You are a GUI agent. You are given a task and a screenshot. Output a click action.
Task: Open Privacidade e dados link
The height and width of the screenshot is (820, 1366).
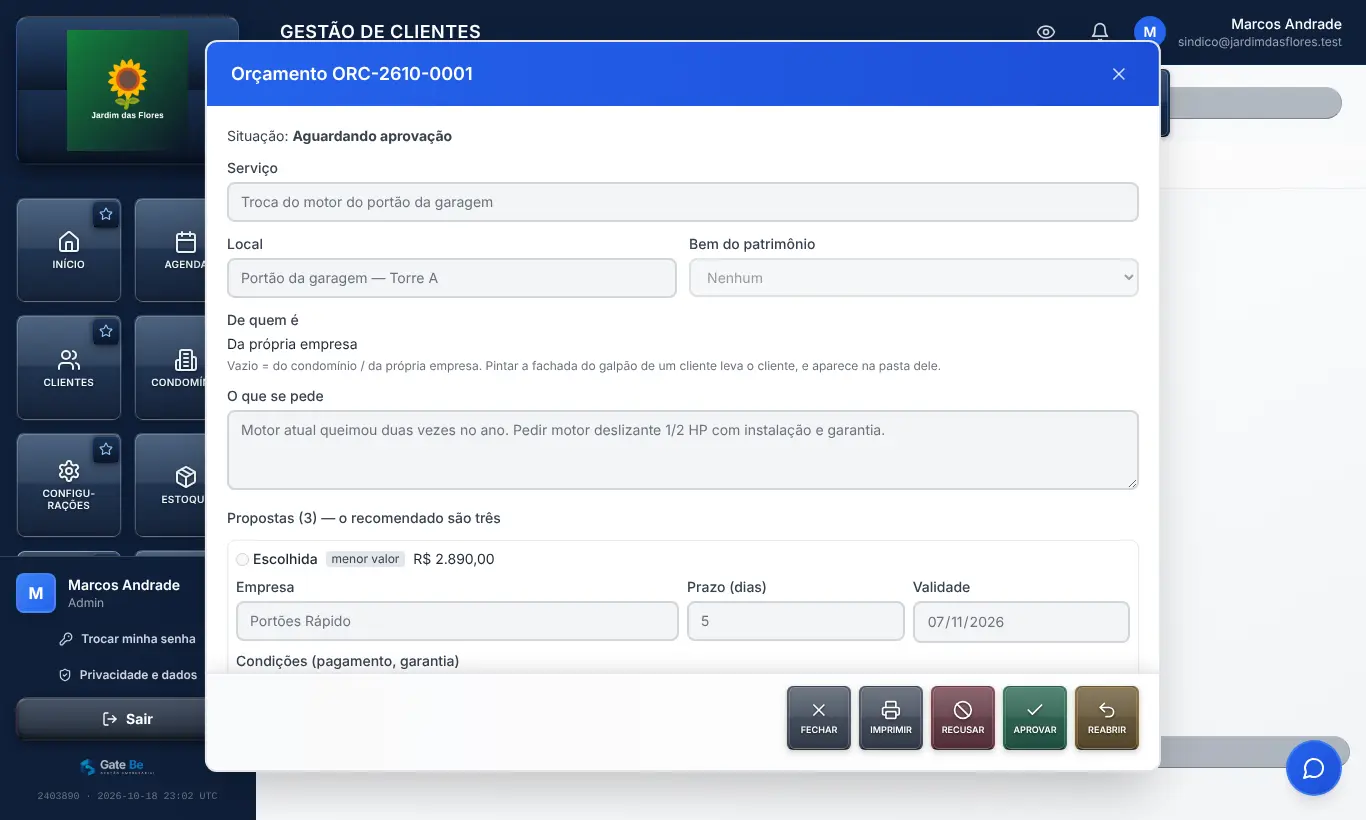pos(127,675)
